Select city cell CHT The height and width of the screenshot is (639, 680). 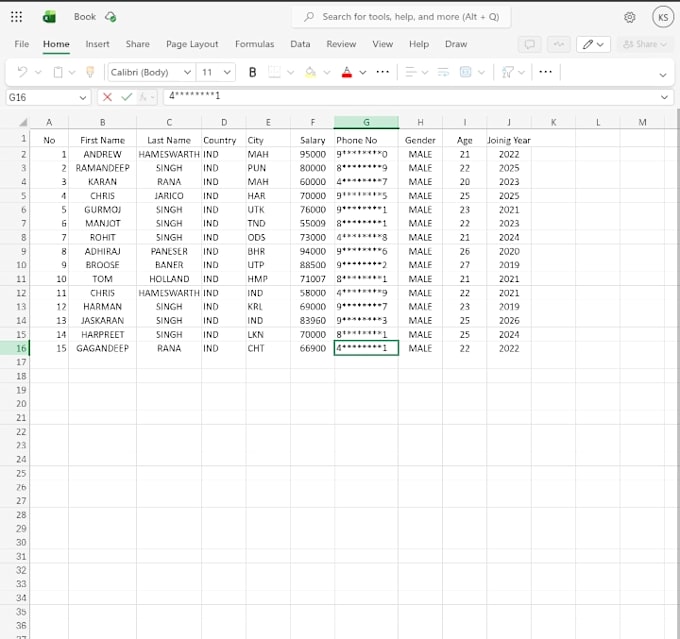[x=268, y=348]
